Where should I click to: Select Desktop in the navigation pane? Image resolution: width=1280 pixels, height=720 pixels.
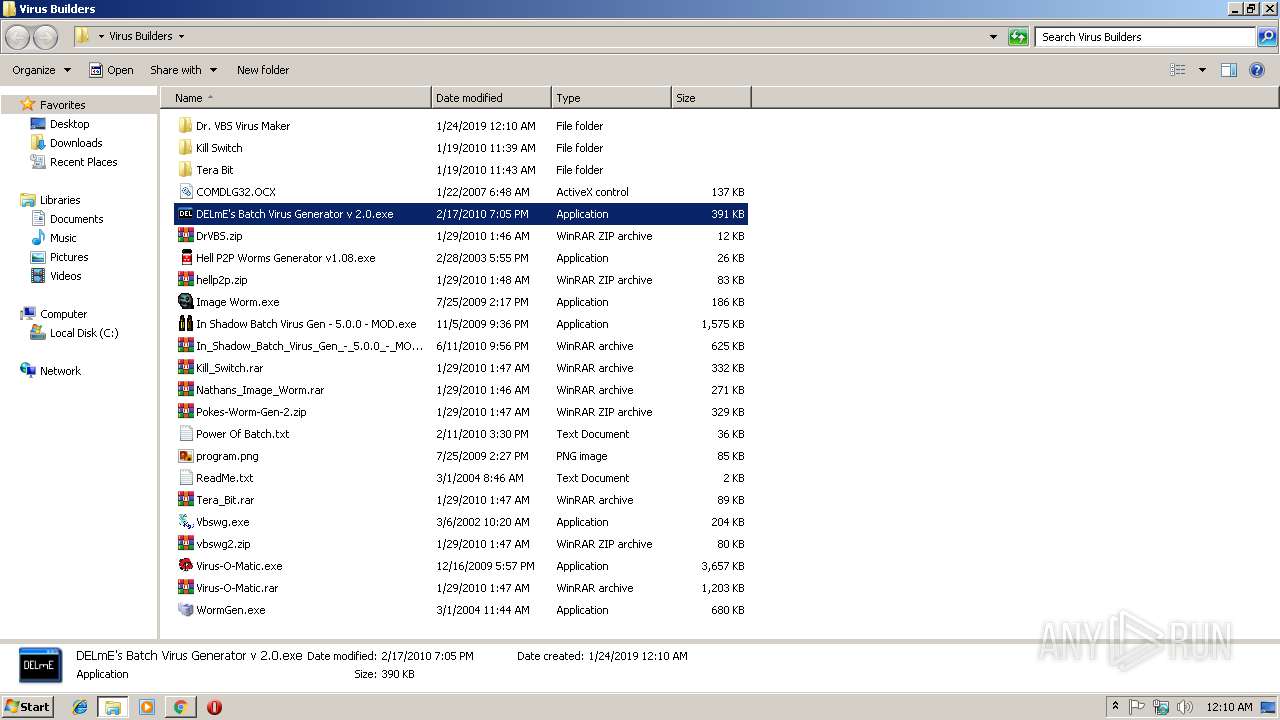click(69, 124)
